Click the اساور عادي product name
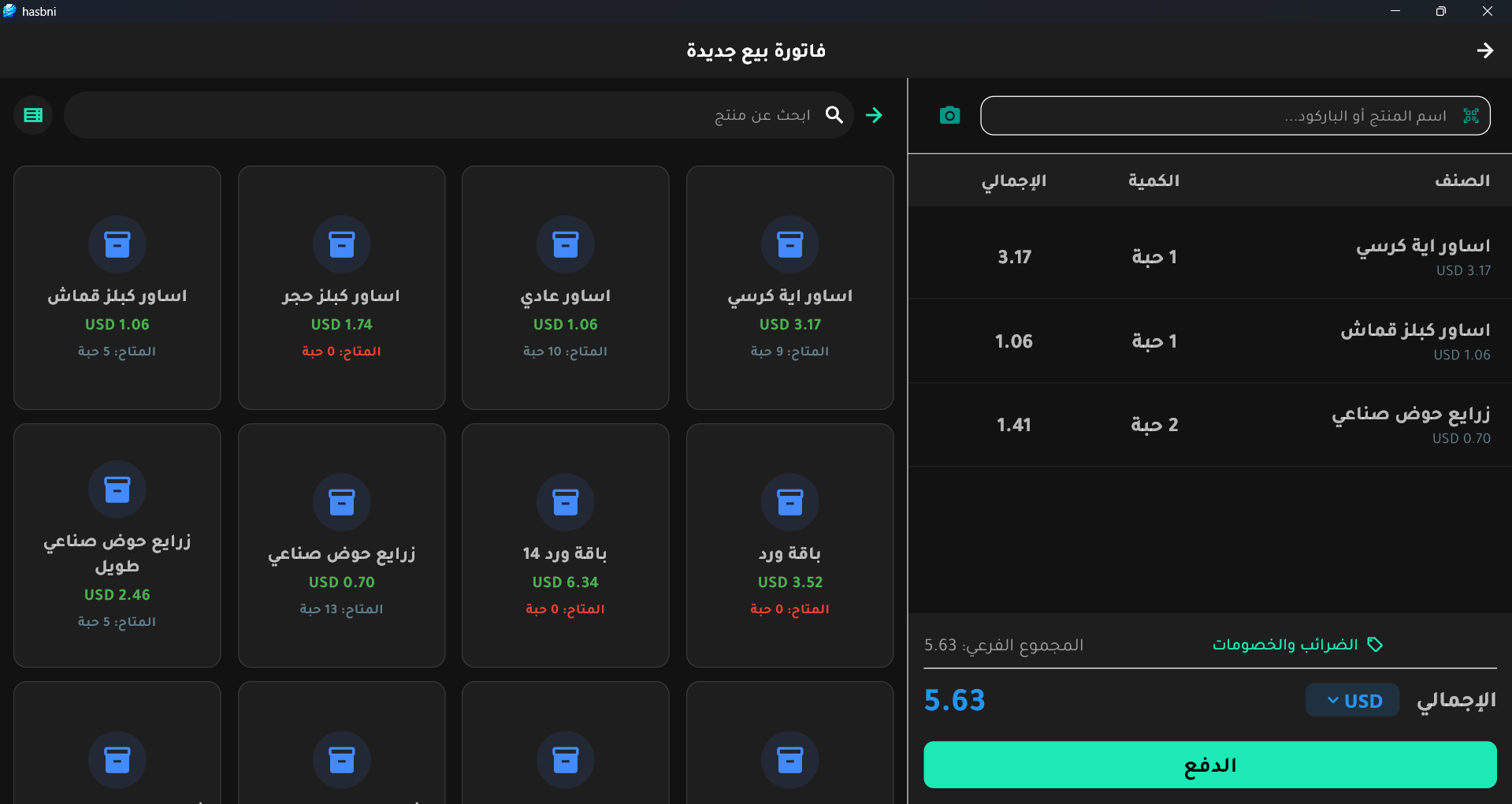Screen dimensions: 1512x804 566,296
